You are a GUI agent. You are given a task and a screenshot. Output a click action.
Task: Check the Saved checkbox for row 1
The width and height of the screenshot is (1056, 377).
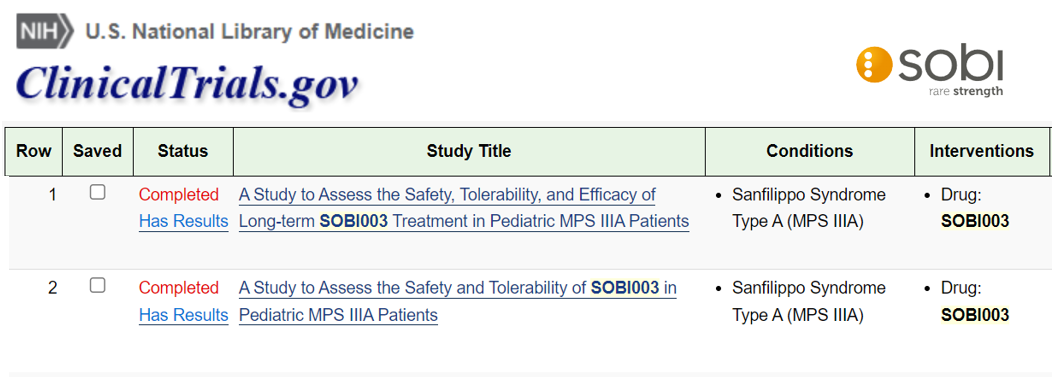coord(98,193)
